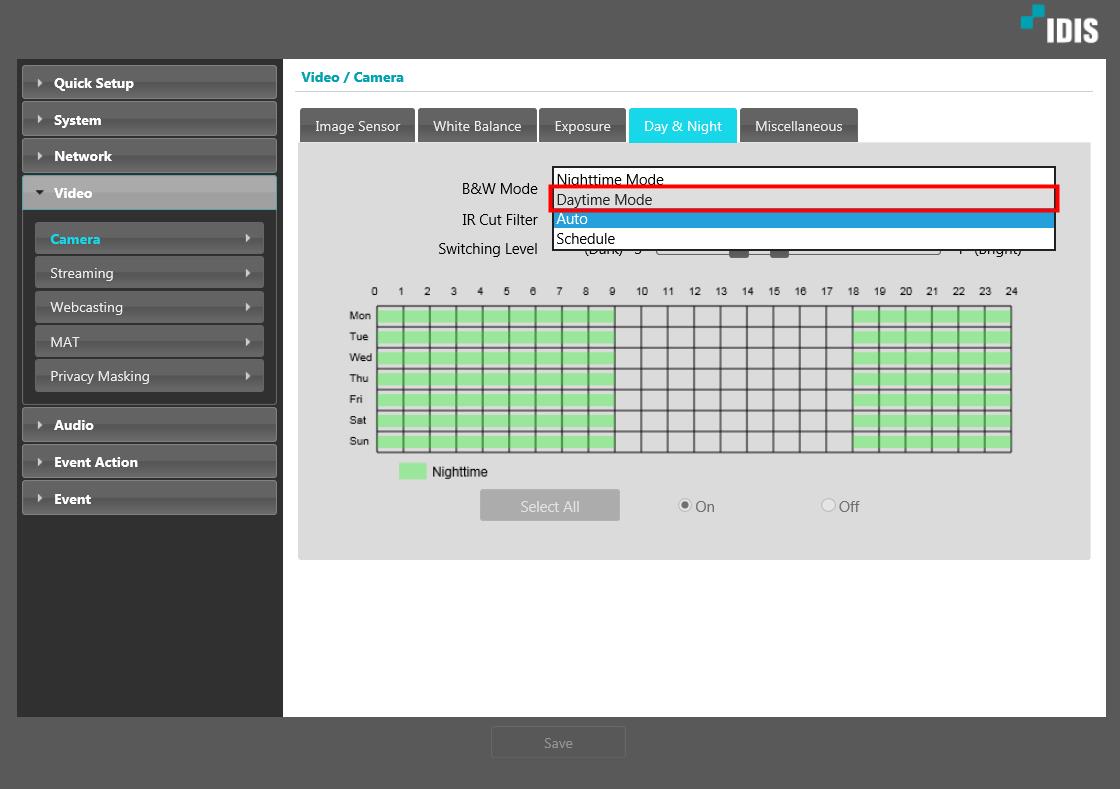Choose Nighttime Mode from dropdown list
Viewport: 1120px width, 789px height.
click(x=804, y=179)
